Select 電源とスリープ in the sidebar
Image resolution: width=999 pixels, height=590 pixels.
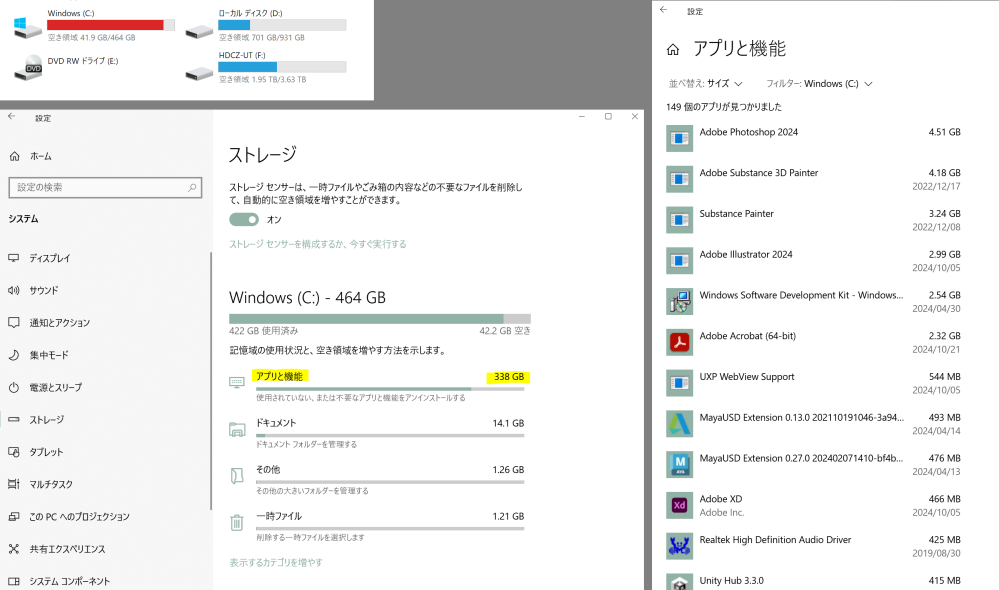tap(56, 387)
